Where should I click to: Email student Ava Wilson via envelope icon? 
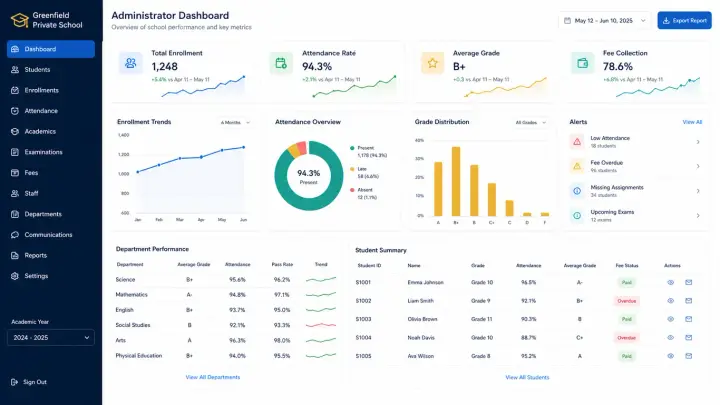[688, 356]
